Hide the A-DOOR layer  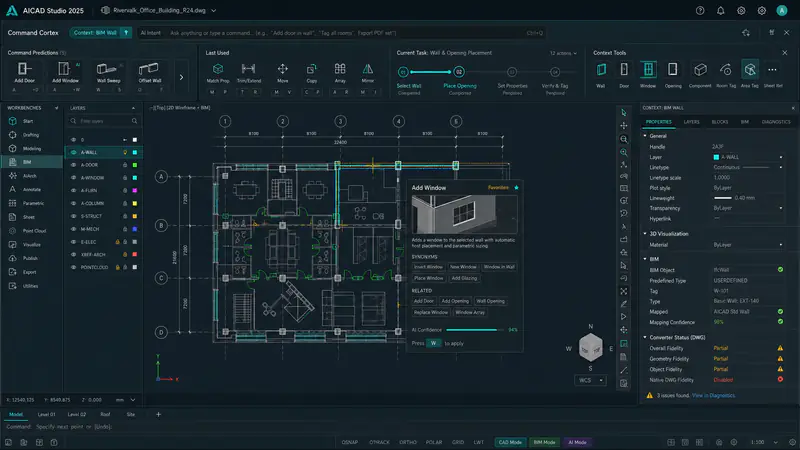pos(73,165)
